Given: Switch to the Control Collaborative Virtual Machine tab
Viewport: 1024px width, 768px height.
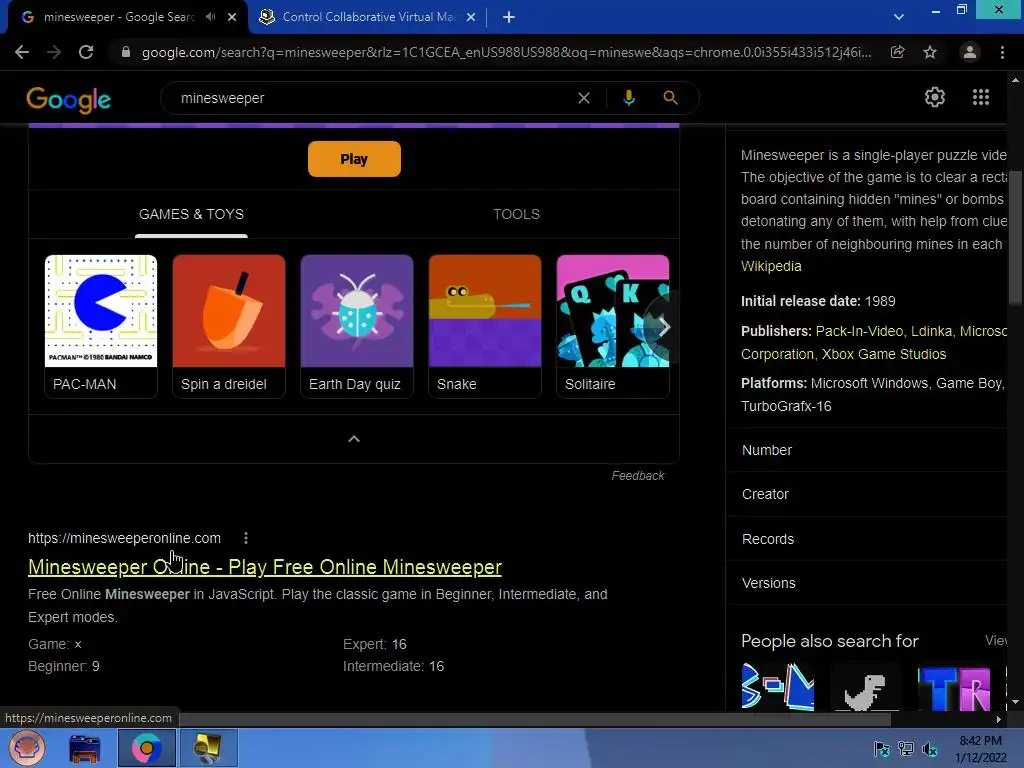Looking at the screenshot, I should (367, 17).
